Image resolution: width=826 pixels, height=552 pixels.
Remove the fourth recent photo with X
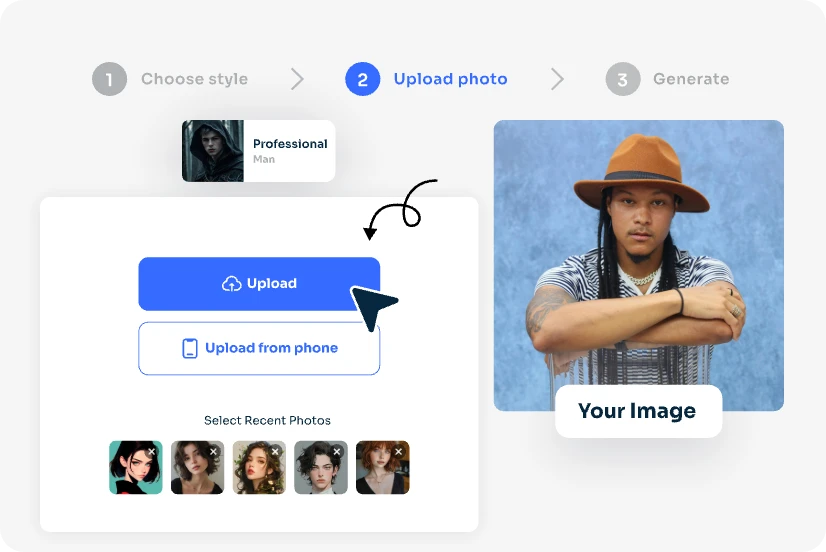click(x=338, y=452)
